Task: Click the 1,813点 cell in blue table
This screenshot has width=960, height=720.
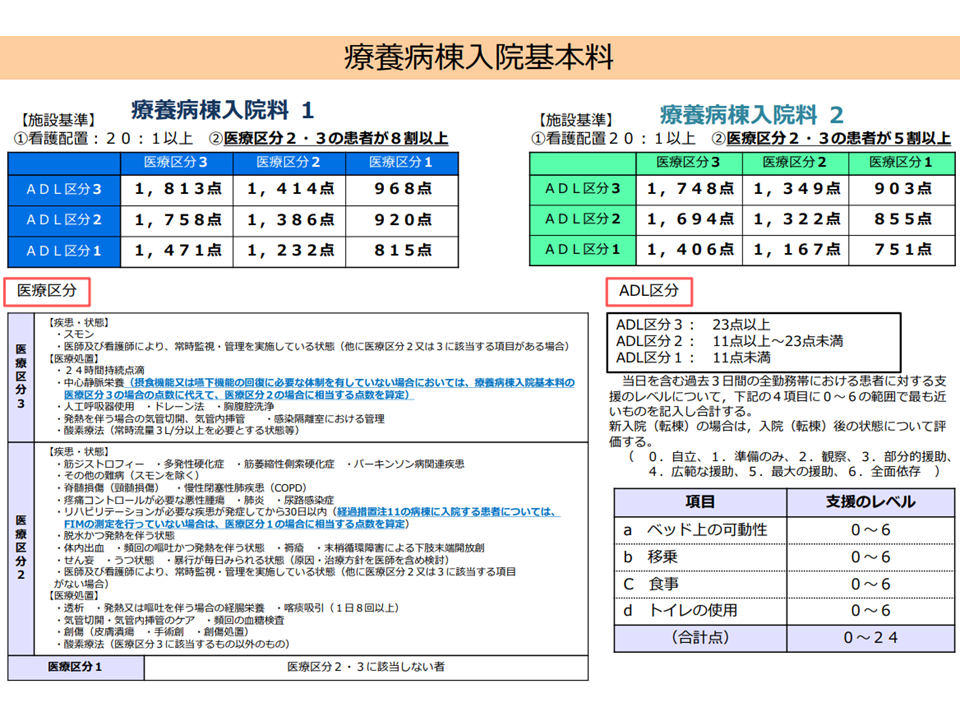Action: 177,188
